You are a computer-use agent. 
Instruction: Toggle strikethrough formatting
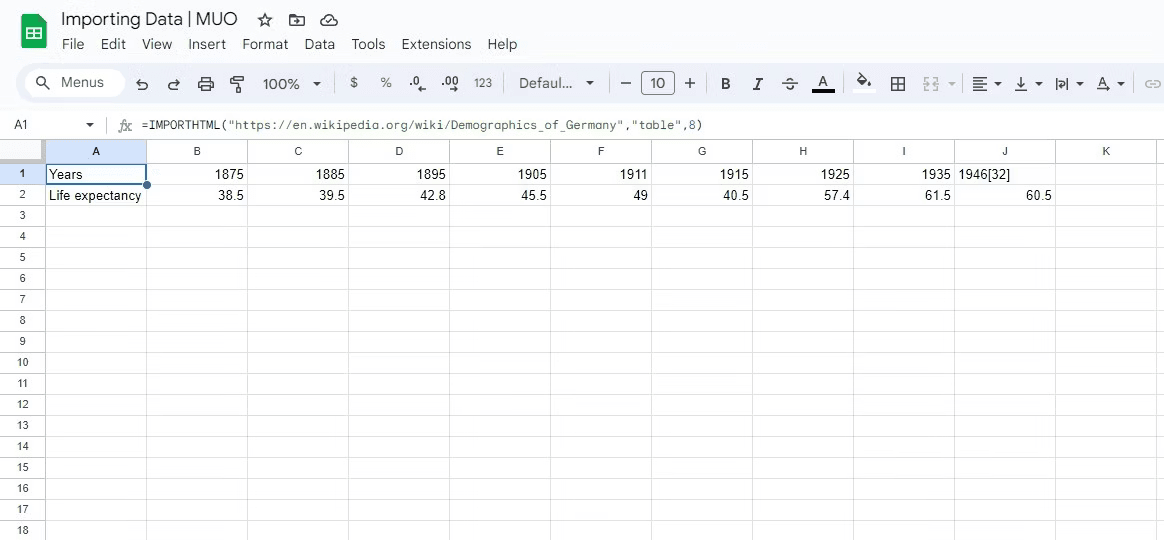(x=790, y=84)
